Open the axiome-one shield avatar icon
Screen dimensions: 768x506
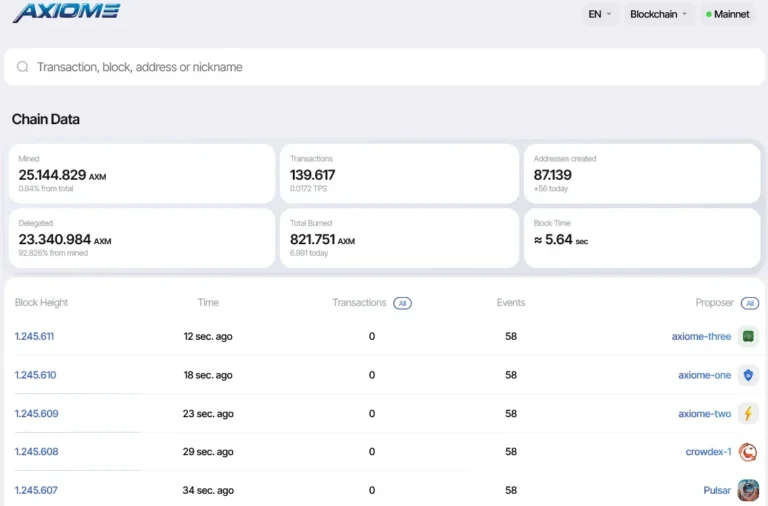(748, 375)
